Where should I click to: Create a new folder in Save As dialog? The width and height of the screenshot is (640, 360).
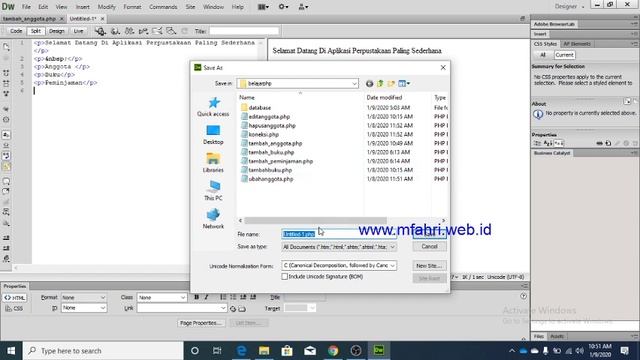pyautogui.click(x=391, y=84)
